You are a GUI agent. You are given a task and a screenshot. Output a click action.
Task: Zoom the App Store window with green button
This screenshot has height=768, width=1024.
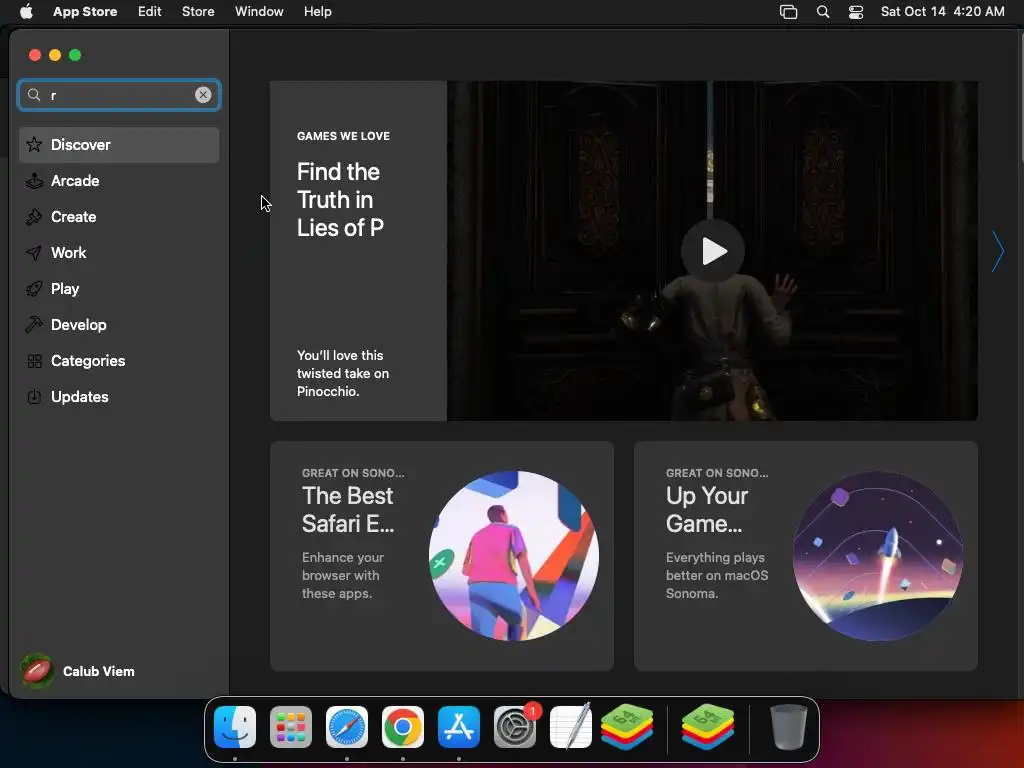click(x=75, y=55)
